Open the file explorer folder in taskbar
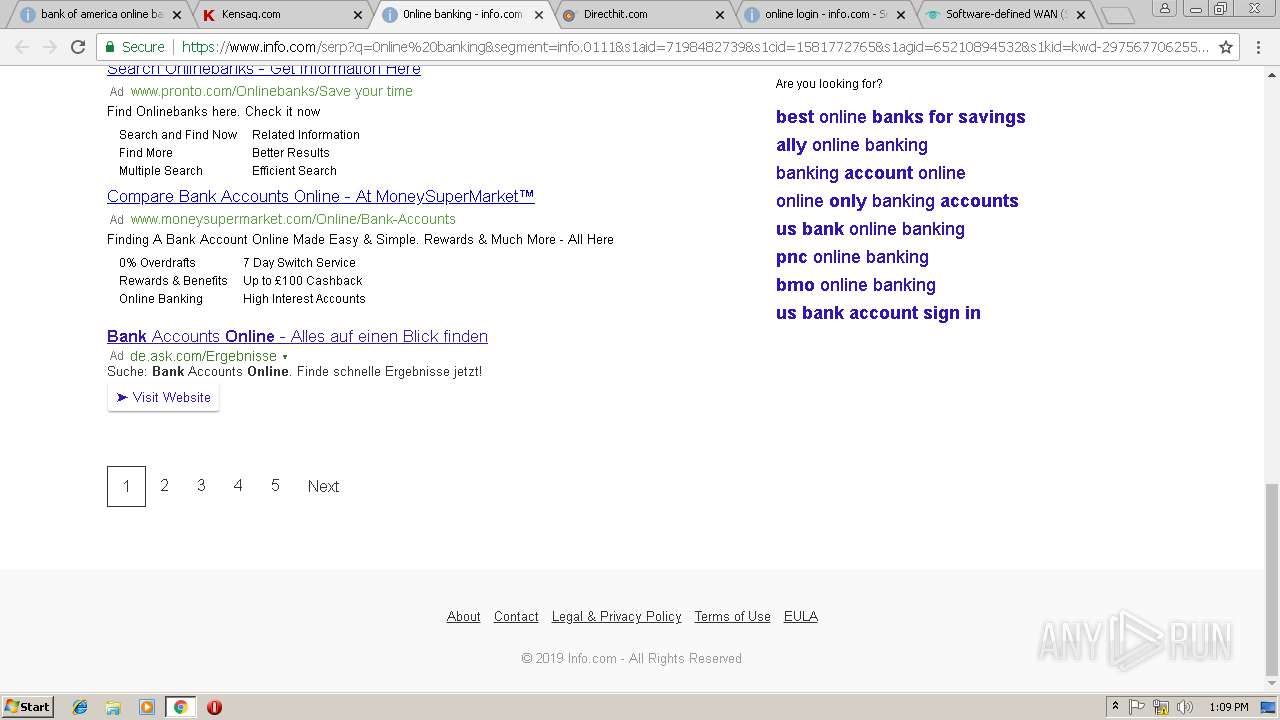 tap(113, 707)
